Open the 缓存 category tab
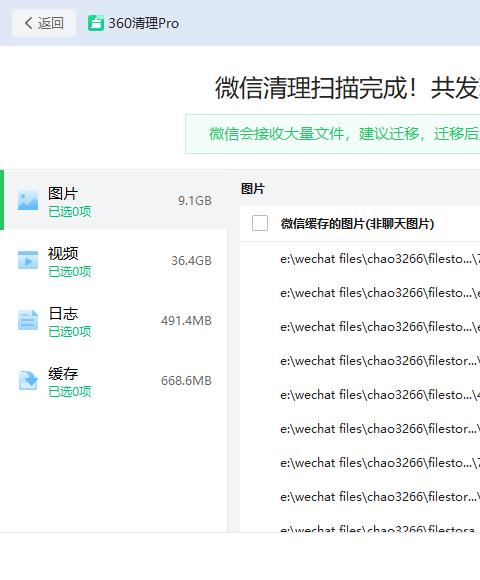This screenshot has width=480, height=580. pos(115,380)
